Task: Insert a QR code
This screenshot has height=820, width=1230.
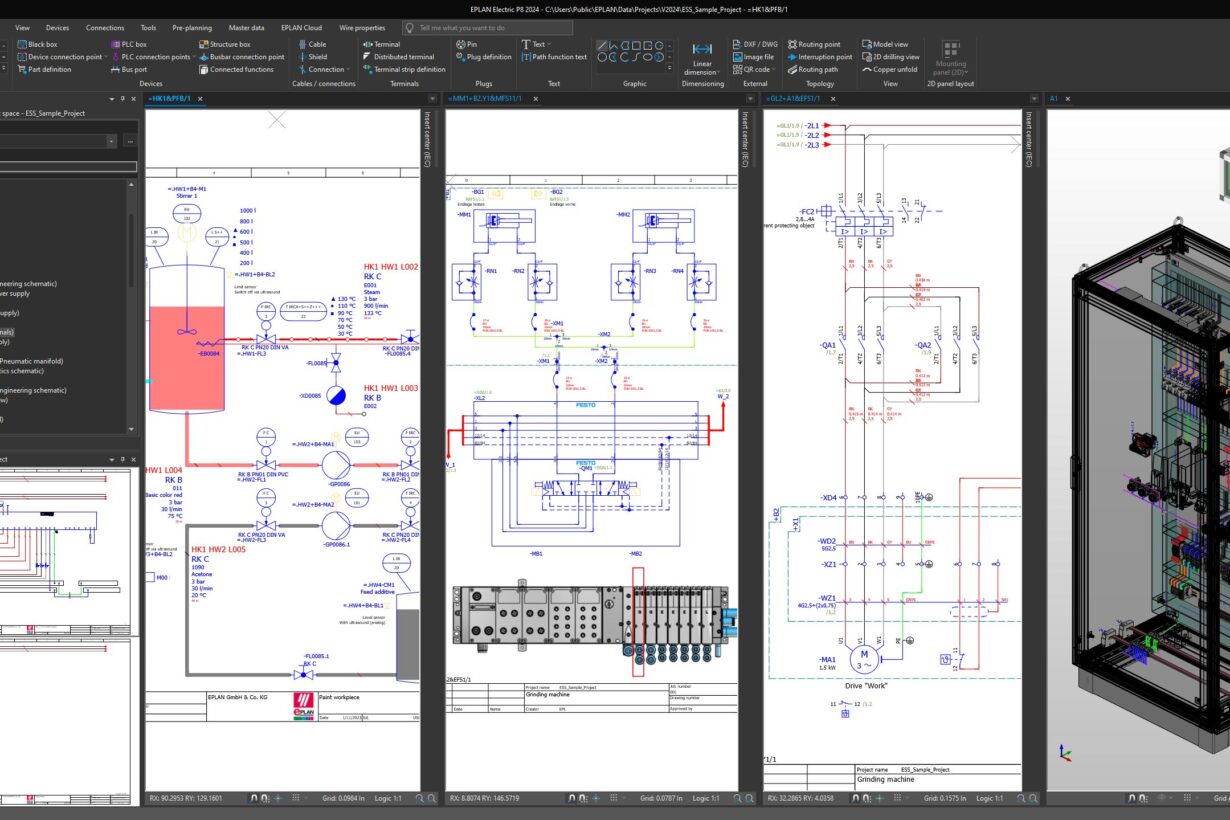Action: 750,70
